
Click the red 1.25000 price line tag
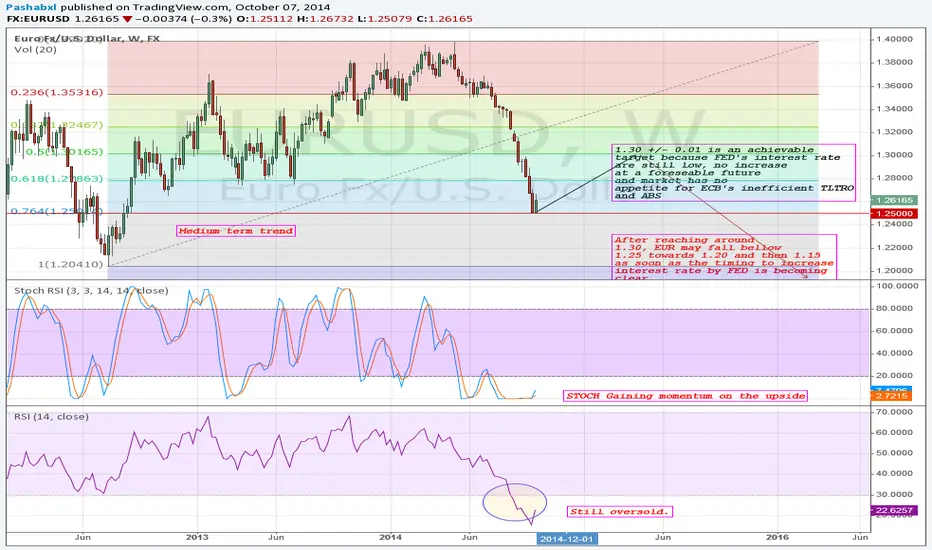(894, 213)
